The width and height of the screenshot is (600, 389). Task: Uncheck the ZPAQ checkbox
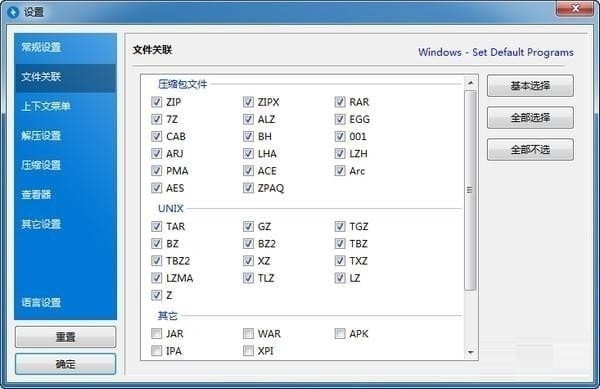pyautogui.click(x=248, y=188)
